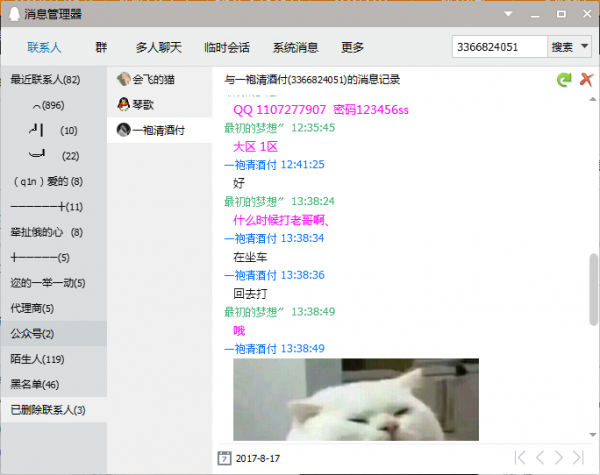Select the 陌生人(119) group
The image size is (600, 475).
(x=54, y=359)
